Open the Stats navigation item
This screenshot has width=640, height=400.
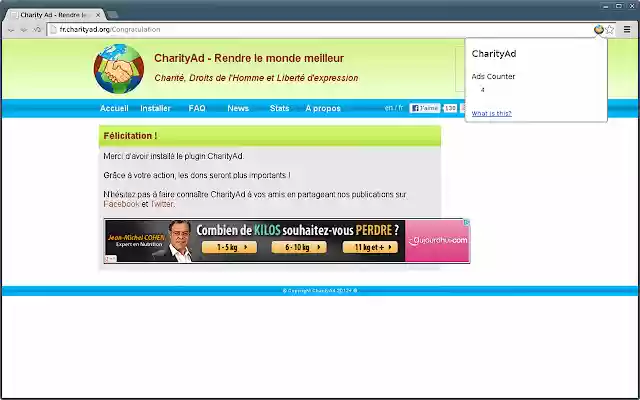(x=279, y=108)
